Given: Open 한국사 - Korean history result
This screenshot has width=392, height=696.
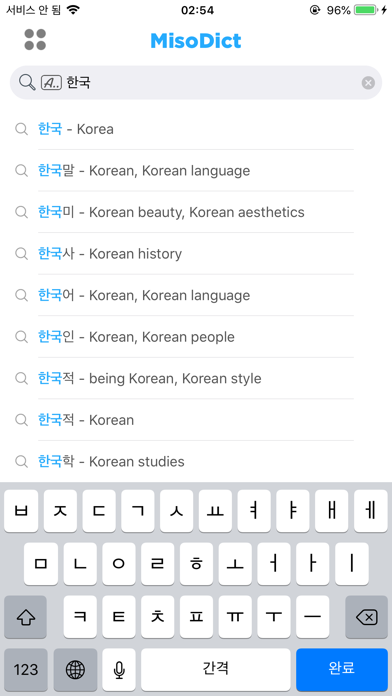Looking at the screenshot, I should coord(196,254).
